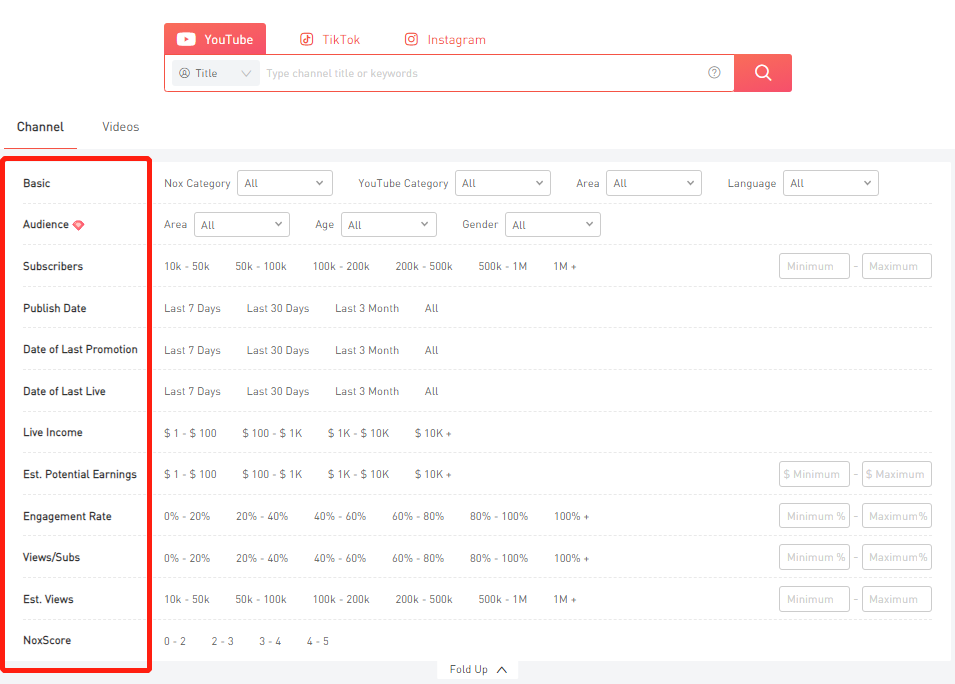
Task: Open the YouTube Category dropdown
Action: pyautogui.click(x=502, y=183)
